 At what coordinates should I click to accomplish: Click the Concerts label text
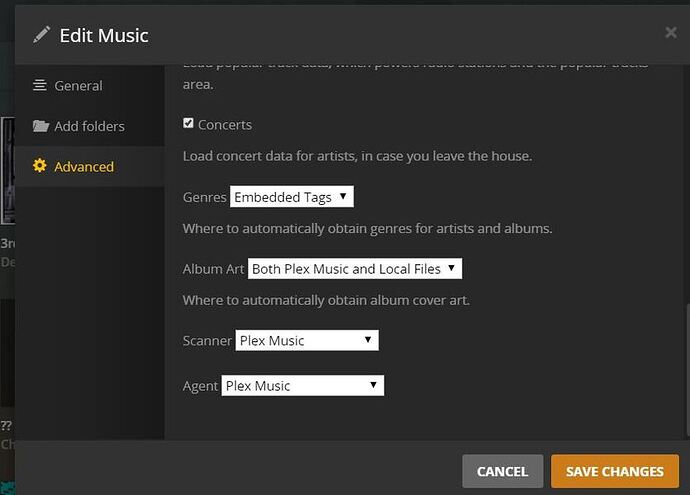[225, 125]
